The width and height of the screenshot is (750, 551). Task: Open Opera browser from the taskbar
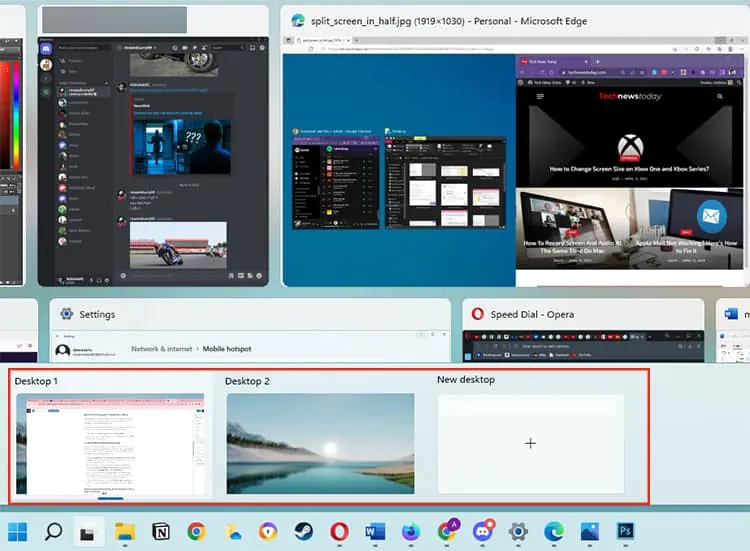(x=339, y=531)
